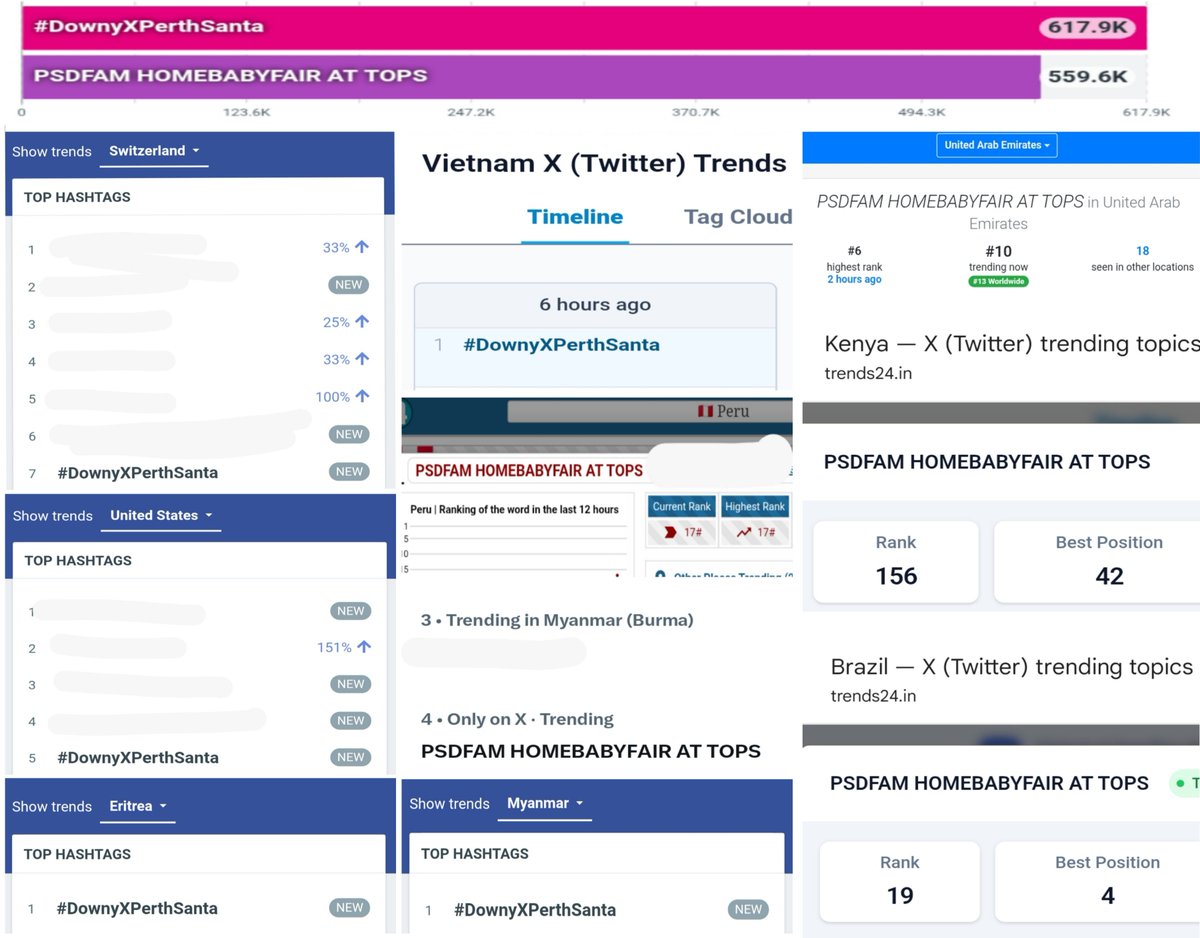
Task: Open Myanmar trend 4, PSDFAM HOMEBABYFAIR AT TOPS
Action: [591, 751]
